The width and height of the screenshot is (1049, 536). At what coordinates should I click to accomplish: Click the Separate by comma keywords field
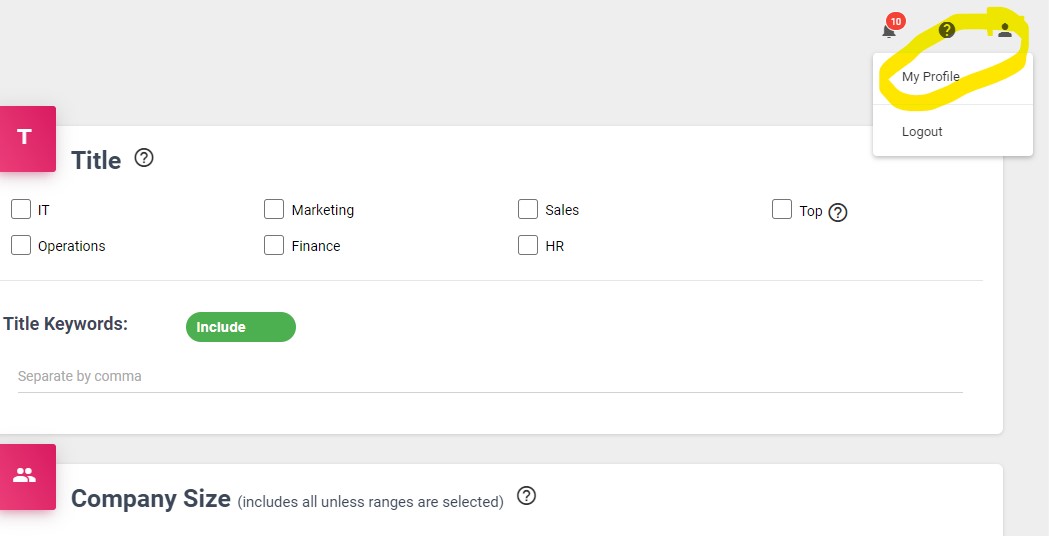[x=490, y=376]
